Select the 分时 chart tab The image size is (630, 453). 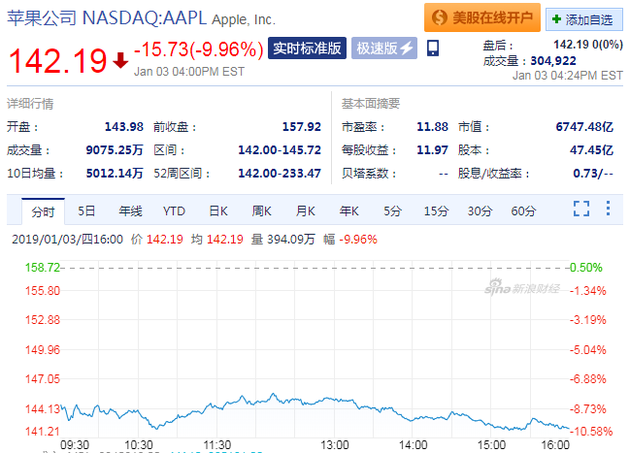(x=43, y=211)
